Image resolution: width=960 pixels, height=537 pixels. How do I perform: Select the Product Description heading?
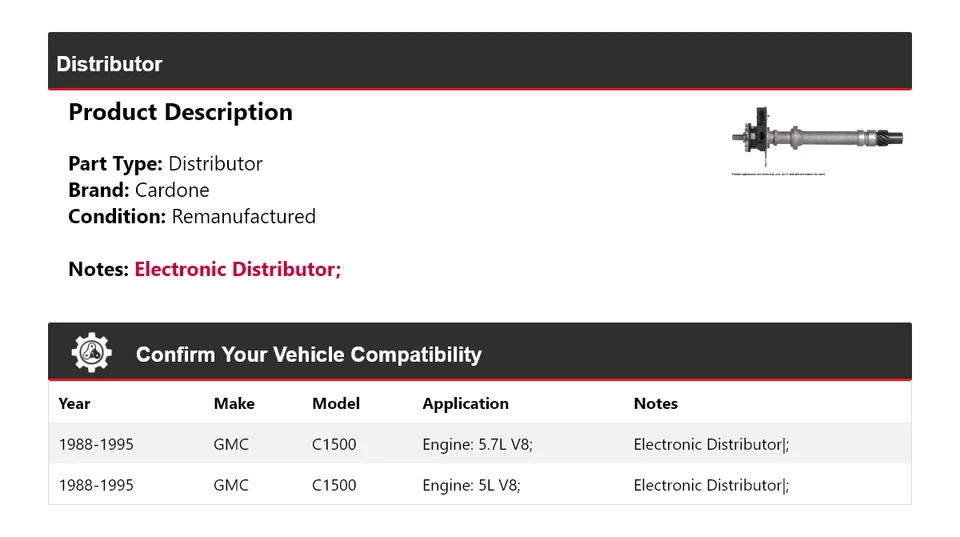click(x=180, y=112)
